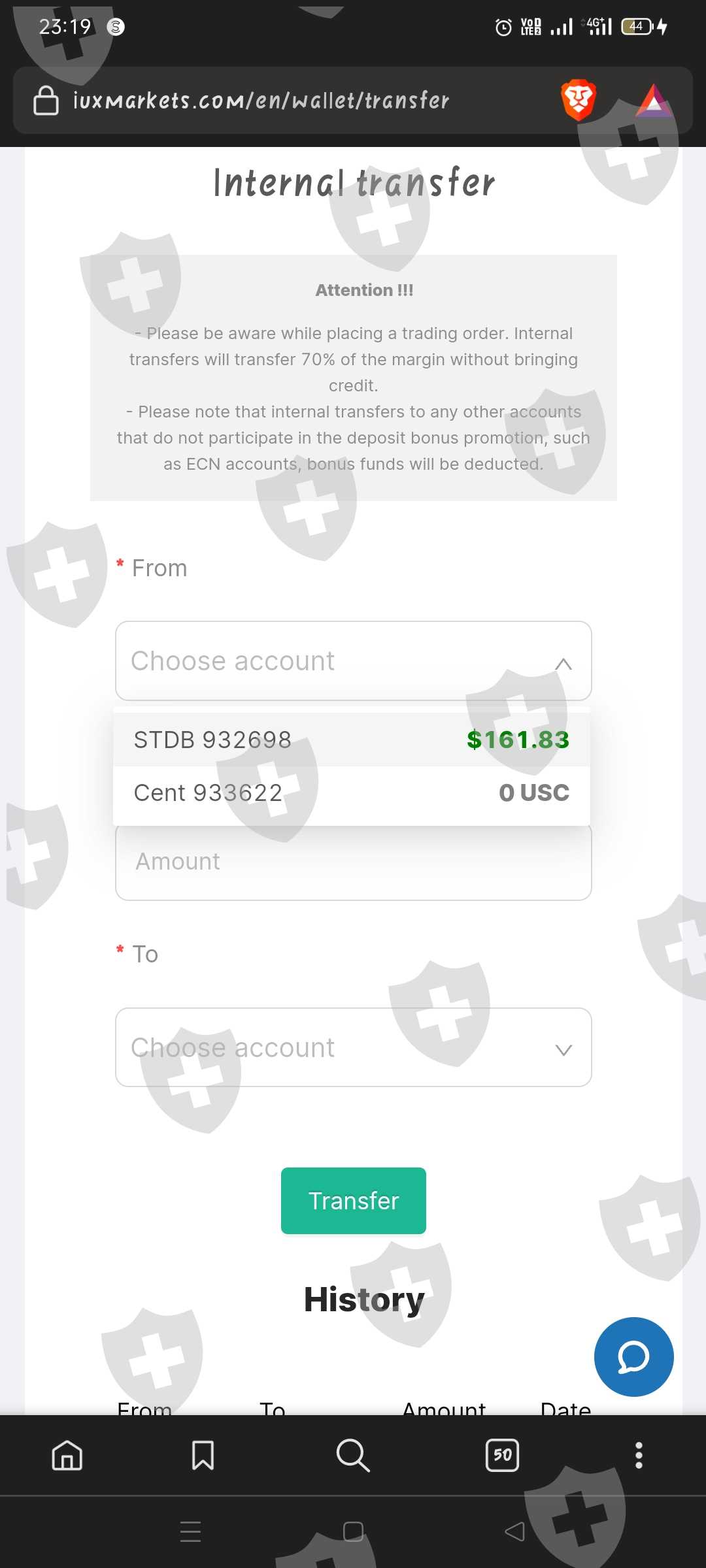Tap the search magnifier icon
Image resolution: width=706 pixels, height=1568 pixels.
point(353,1456)
